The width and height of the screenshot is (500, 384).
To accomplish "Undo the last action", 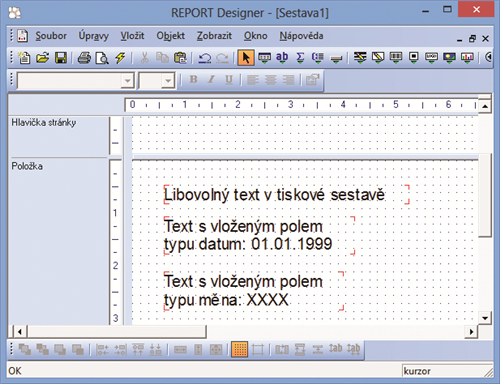I will (x=205, y=58).
